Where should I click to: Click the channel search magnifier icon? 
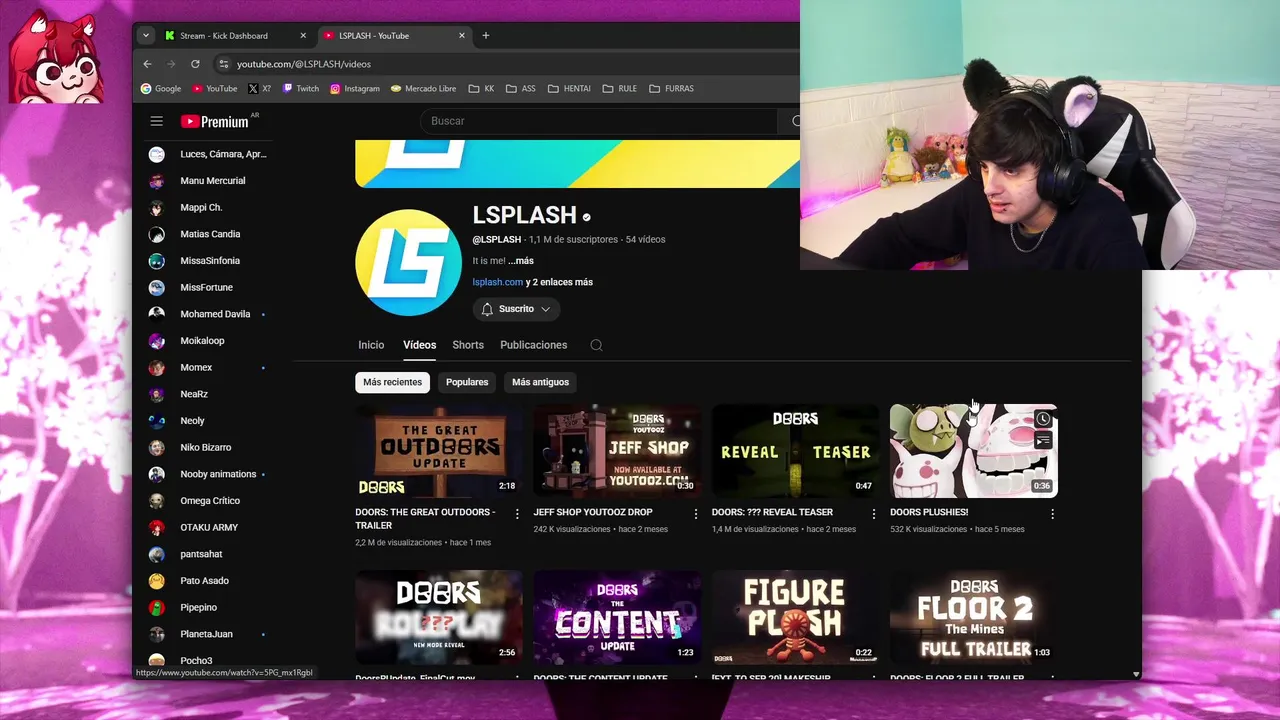coord(596,345)
